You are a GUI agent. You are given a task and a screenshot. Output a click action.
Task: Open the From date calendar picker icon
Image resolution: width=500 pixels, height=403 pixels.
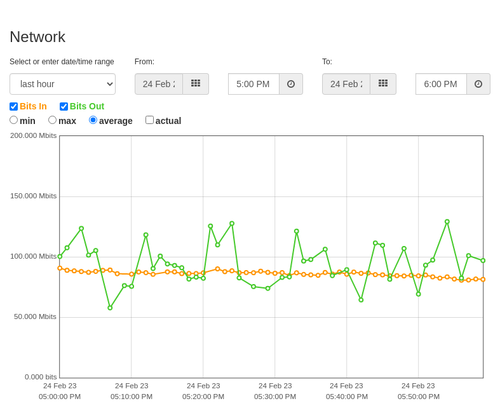(196, 84)
